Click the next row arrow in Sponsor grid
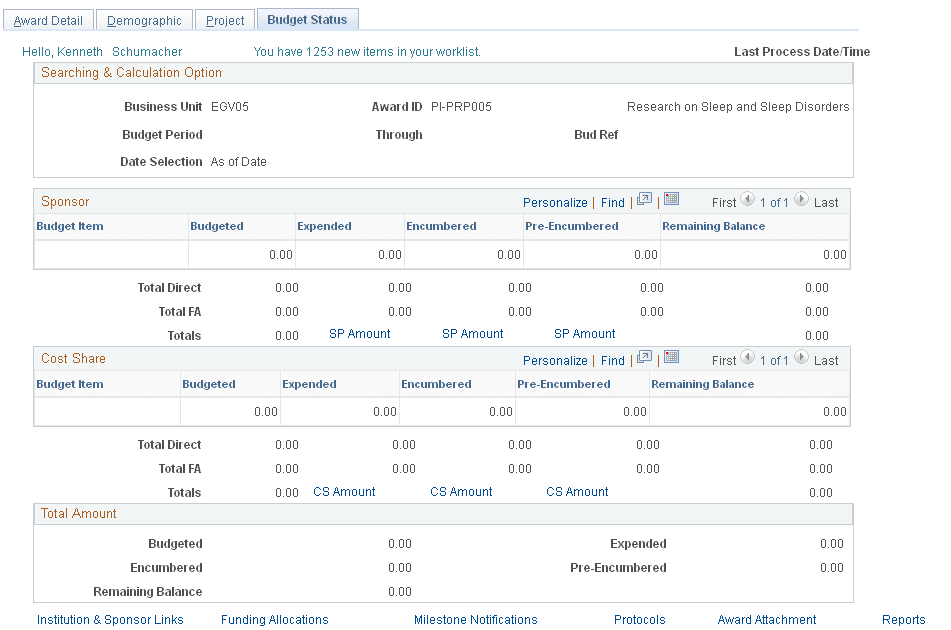951x630 pixels. click(800, 202)
